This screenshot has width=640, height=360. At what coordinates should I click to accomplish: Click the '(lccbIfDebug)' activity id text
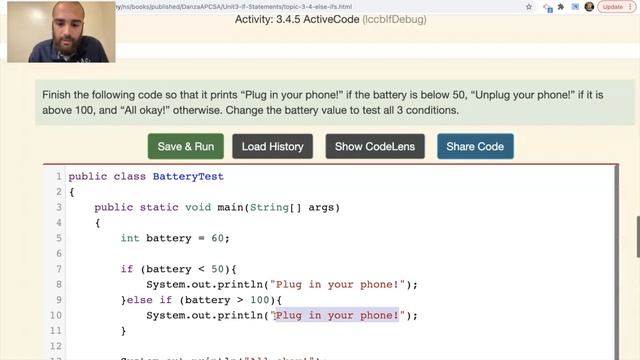(394, 20)
